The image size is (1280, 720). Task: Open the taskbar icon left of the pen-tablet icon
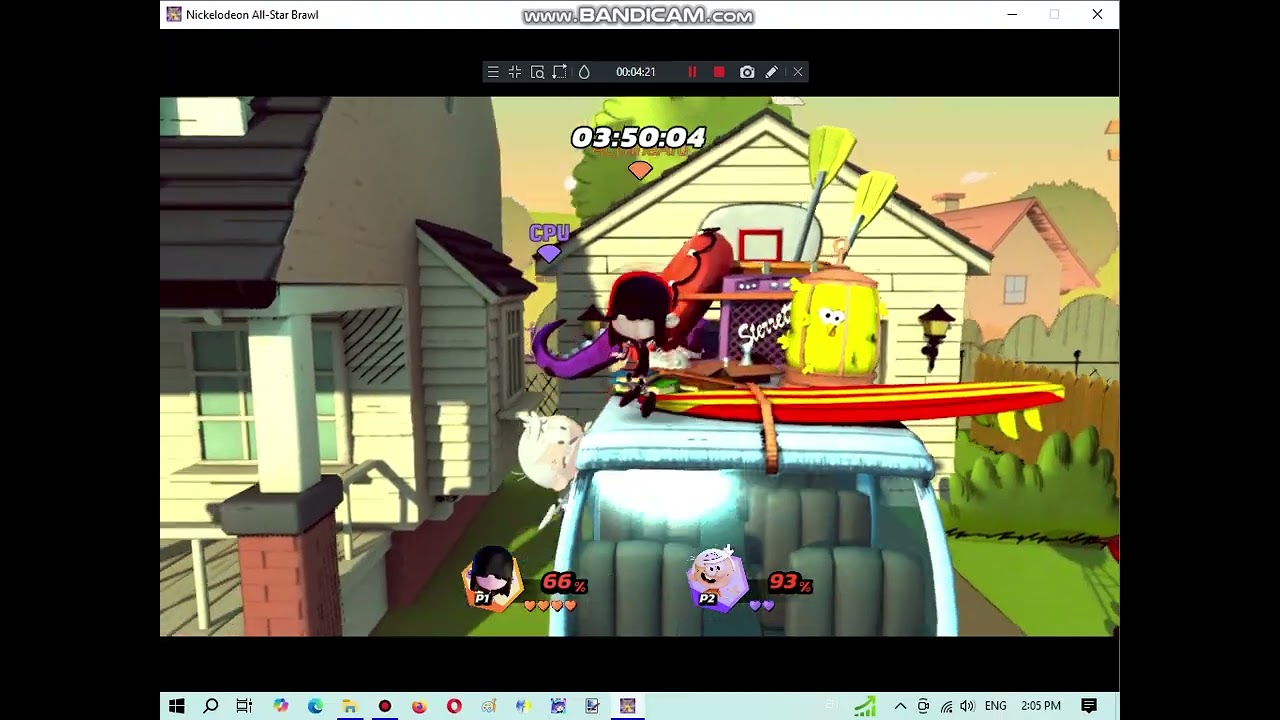(x=558, y=706)
